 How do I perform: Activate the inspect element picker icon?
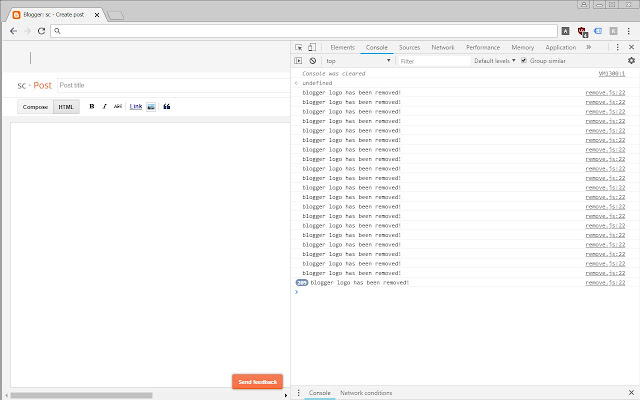pos(299,47)
